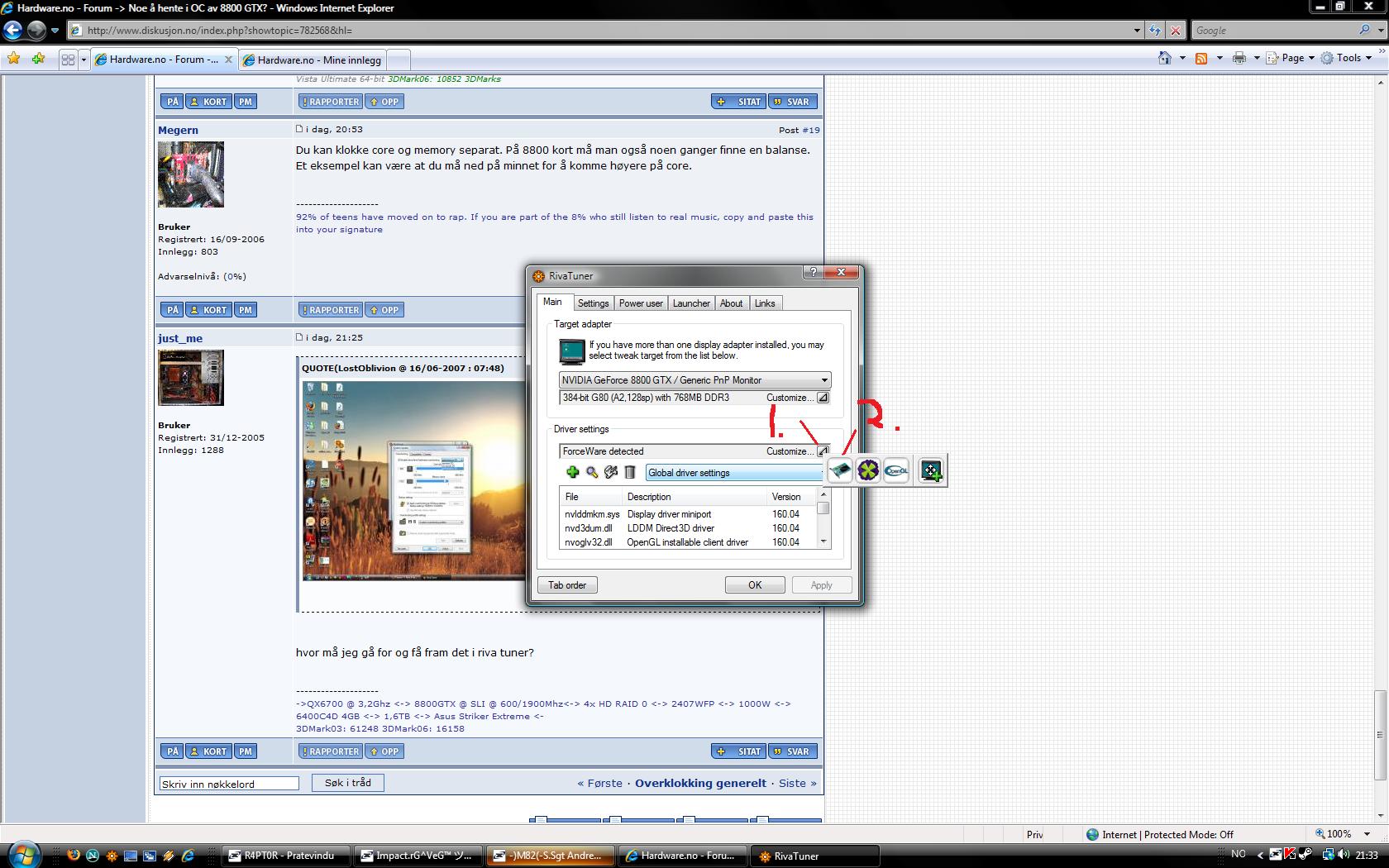The height and width of the screenshot is (868, 1389).
Task: Refresh the page with the refresh icon
Action: [1155, 31]
